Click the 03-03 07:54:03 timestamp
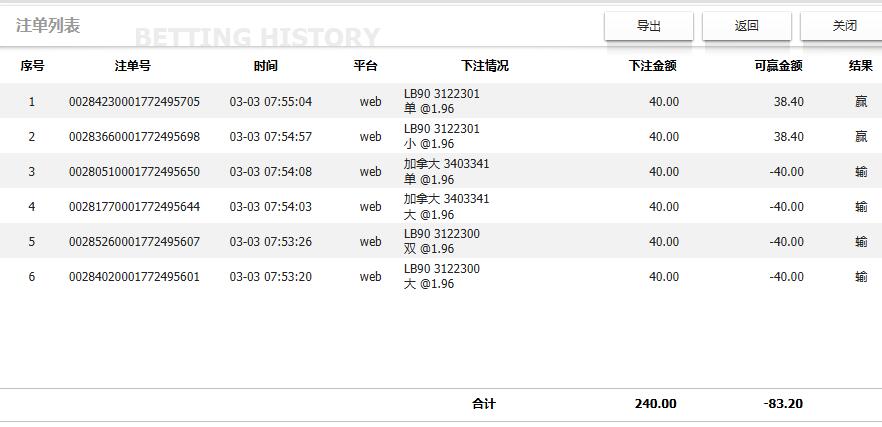The width and height of the screenshot is (882, 427). pyautogui.click(x=270, y=207)
